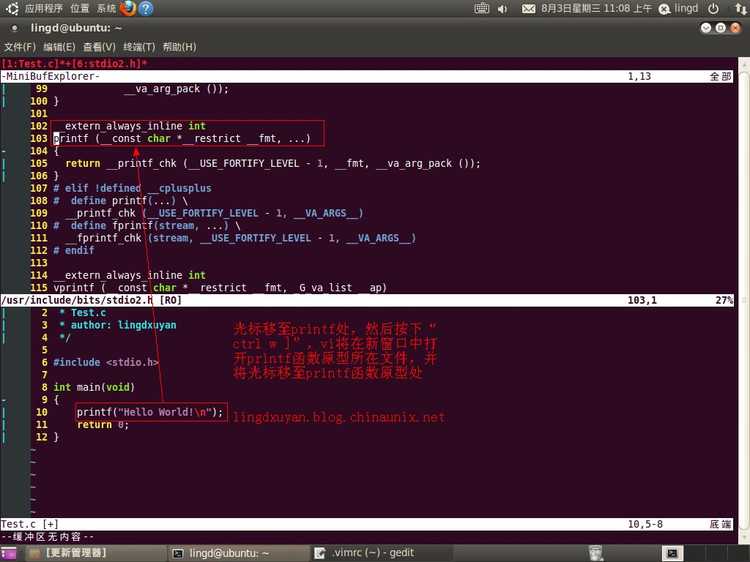Click 'int main(void)' line
Viewport: 750px width, 562px height.
pos(94,387)
